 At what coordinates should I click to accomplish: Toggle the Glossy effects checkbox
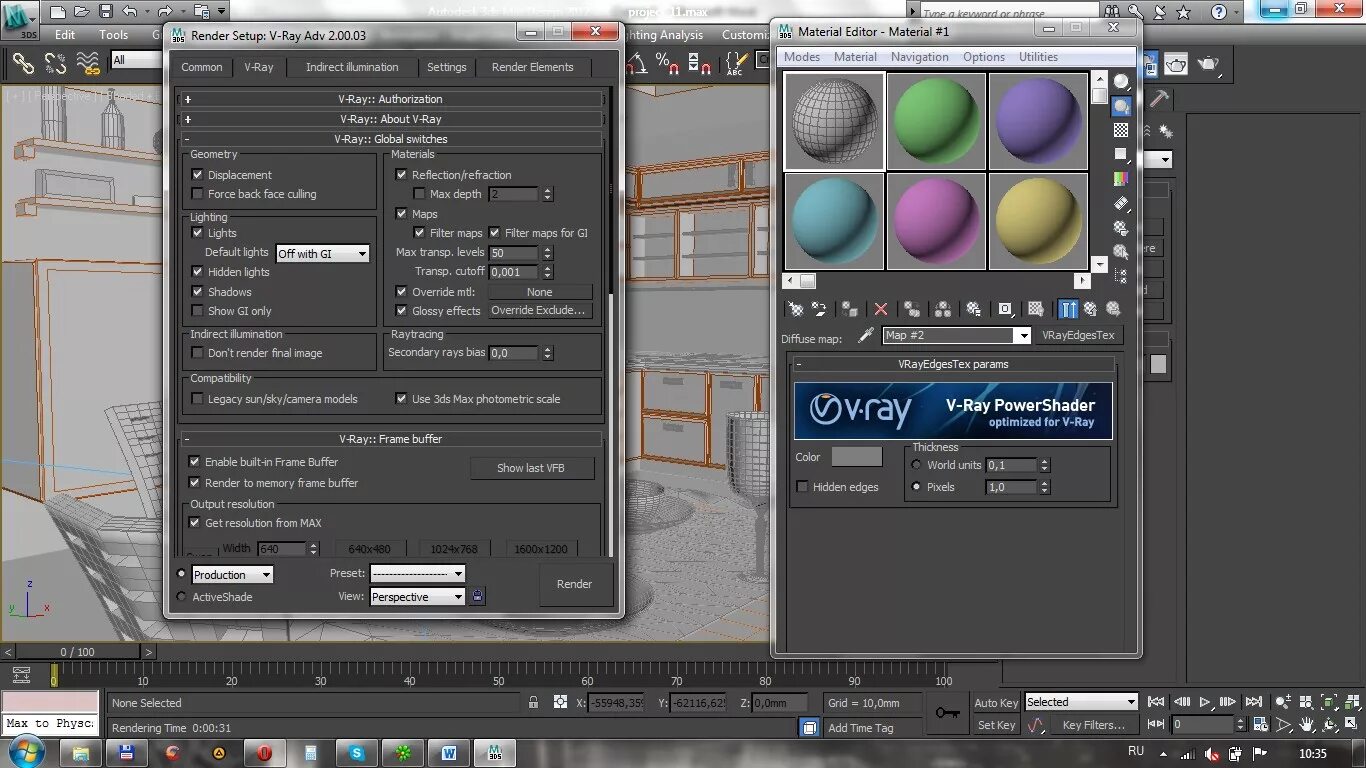tap(402, 311)
